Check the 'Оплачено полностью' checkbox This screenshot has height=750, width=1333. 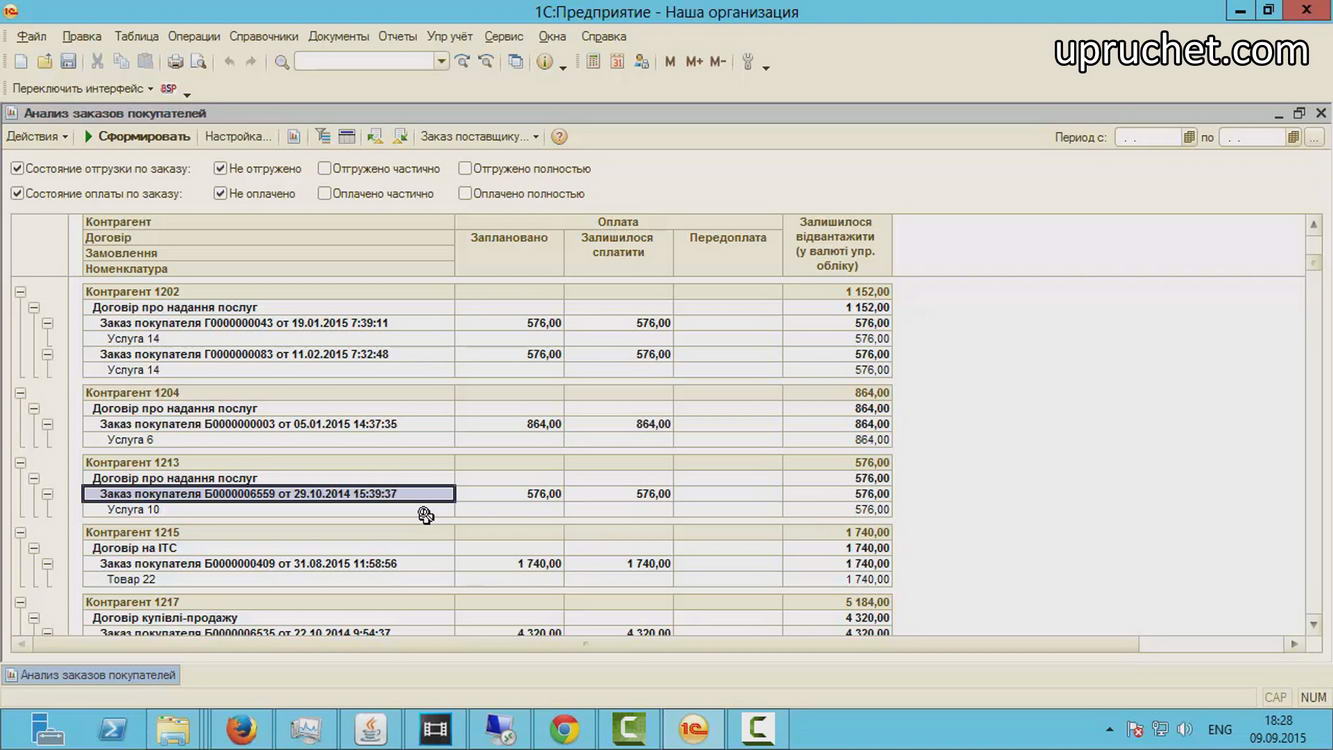[x=465, y=194]
